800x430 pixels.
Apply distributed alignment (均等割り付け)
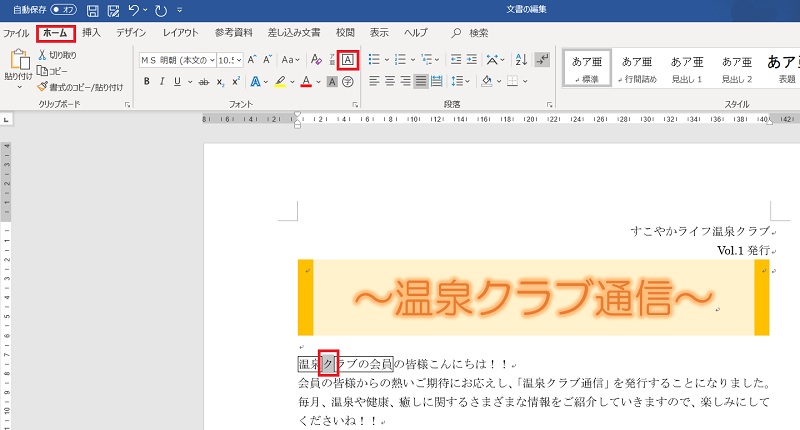[x=437, y=81]
